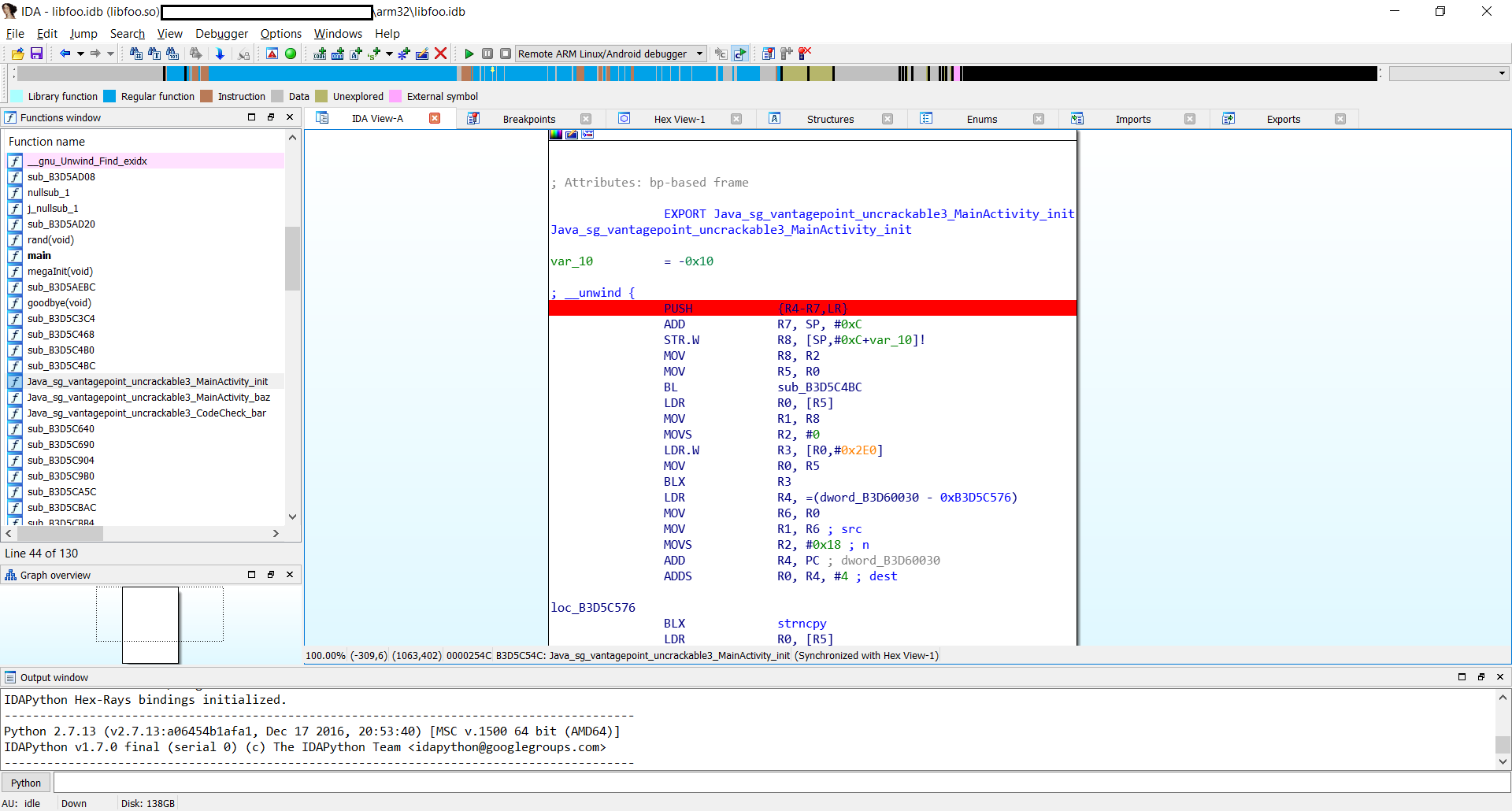Click the Python command input field
Viewport: 1512px width, 811px height.
[781, 783]
